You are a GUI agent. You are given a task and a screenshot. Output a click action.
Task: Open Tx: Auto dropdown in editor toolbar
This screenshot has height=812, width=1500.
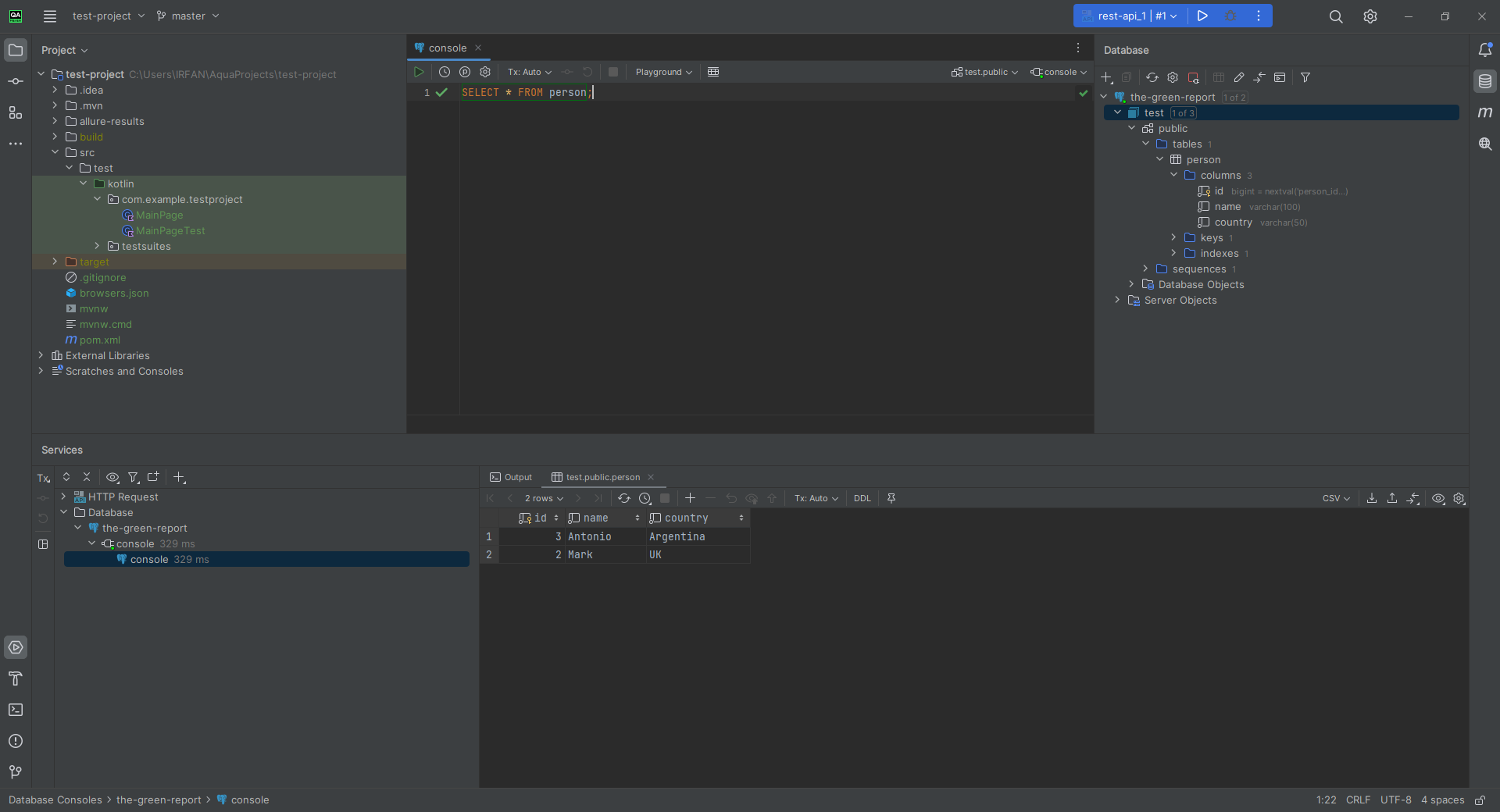pyautogui.click(x=530, y=72)
